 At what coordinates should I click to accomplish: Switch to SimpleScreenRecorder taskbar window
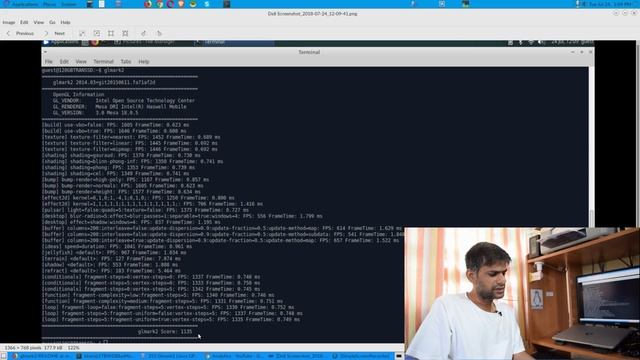click(x=361, y=356)
